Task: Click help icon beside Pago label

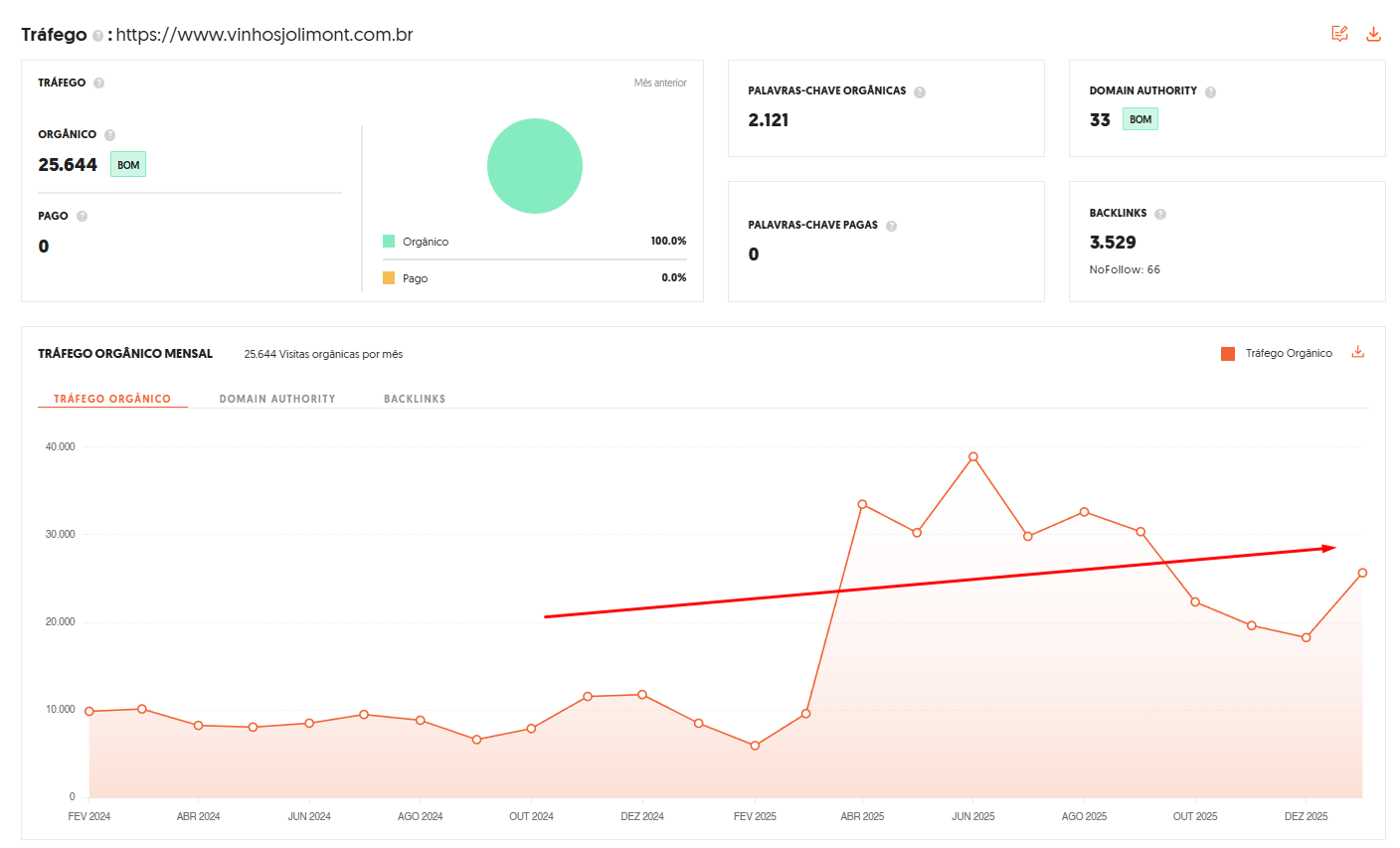Action: [82, 217]
